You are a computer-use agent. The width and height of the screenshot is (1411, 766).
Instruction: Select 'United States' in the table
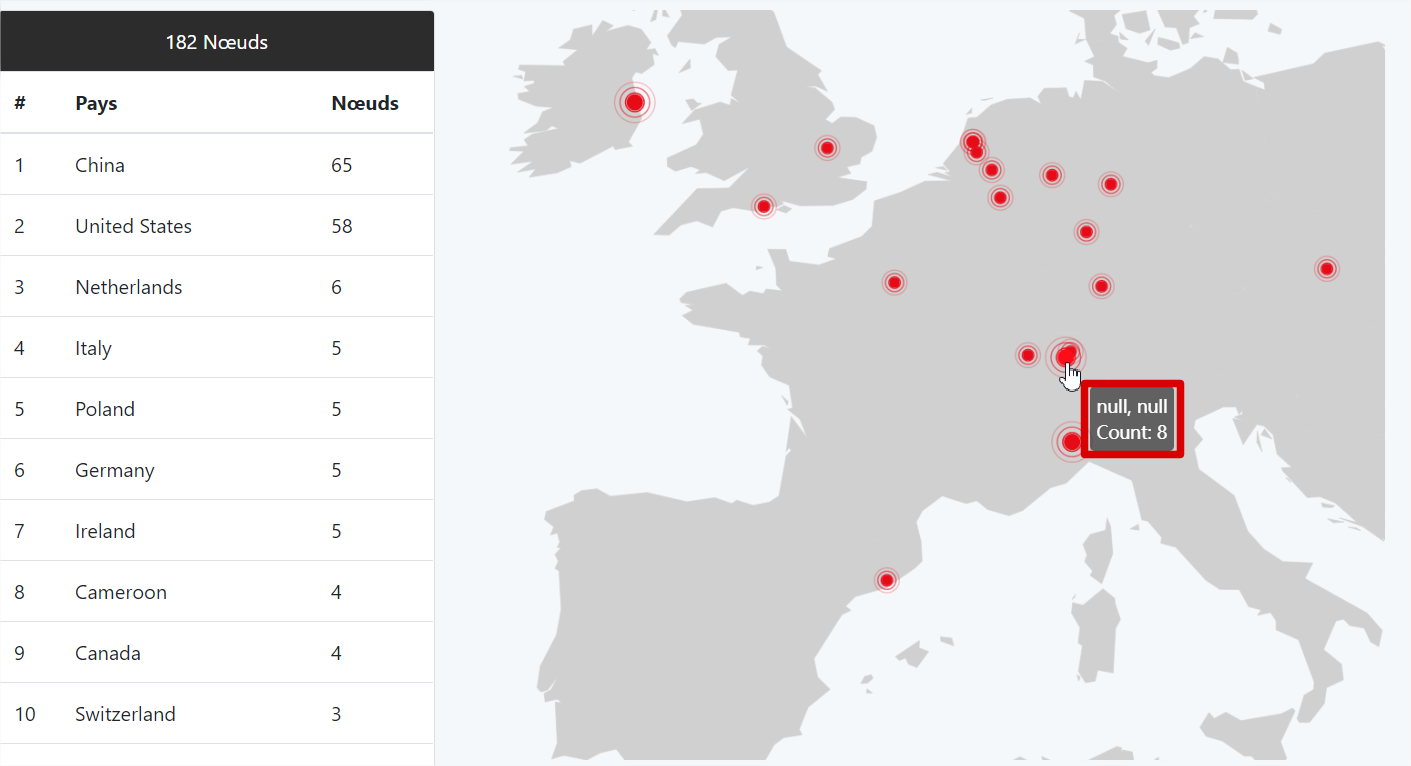pos(133,226)
